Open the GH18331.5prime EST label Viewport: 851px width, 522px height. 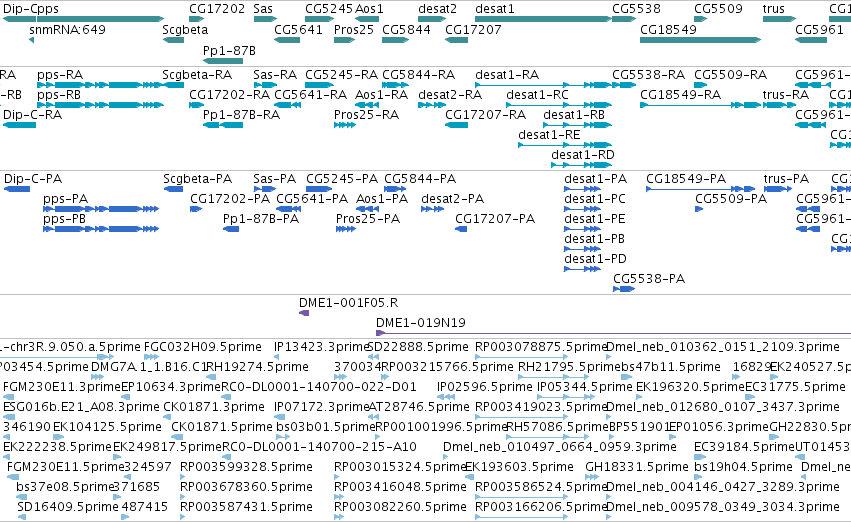coord(637,467)
